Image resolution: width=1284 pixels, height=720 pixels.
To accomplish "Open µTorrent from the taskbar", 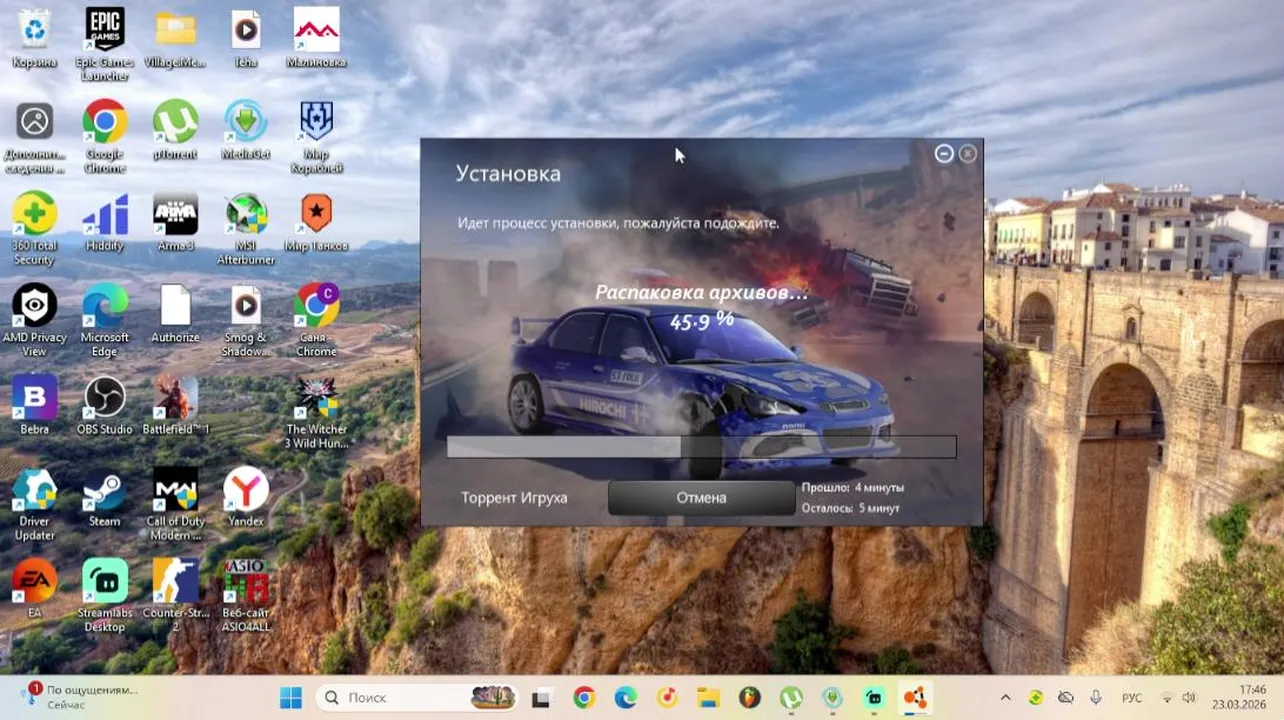I will (791, 697).
